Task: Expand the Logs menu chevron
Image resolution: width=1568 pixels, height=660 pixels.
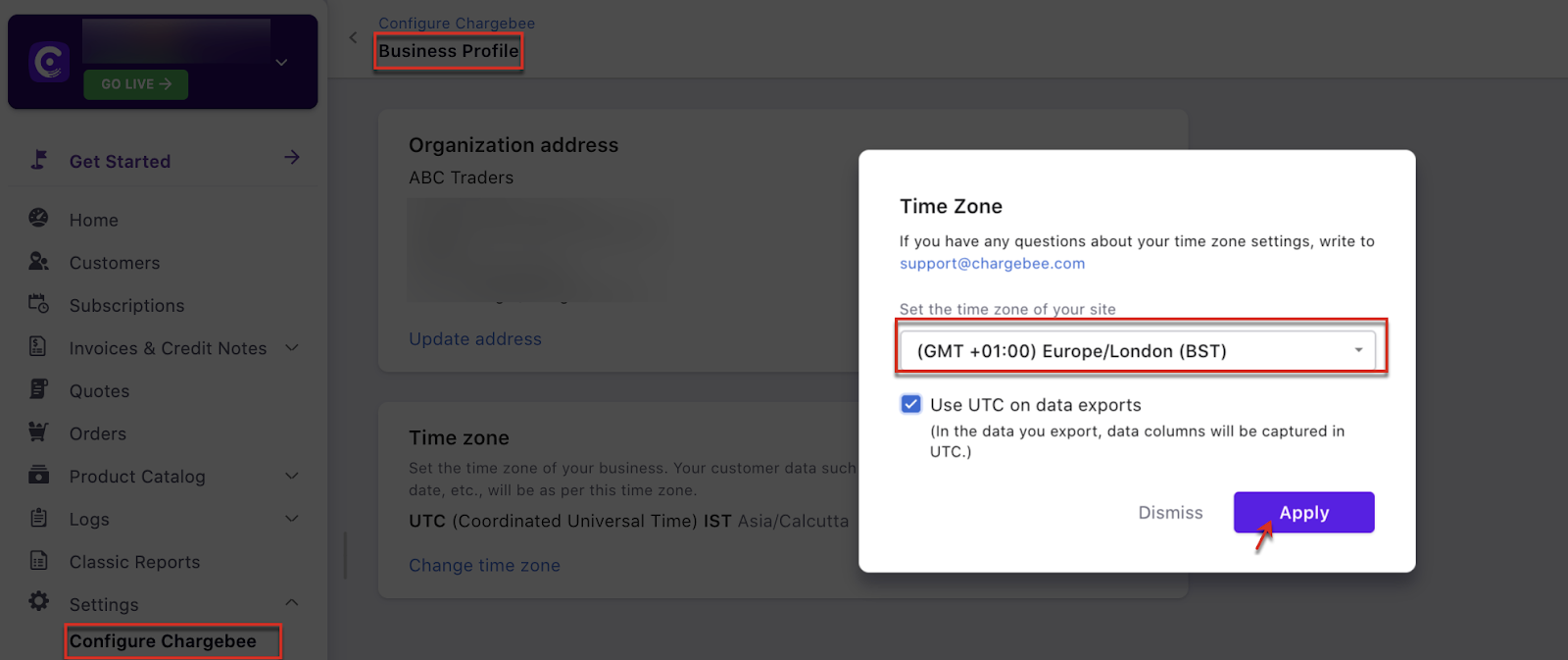Action: [x=291, y=518]
